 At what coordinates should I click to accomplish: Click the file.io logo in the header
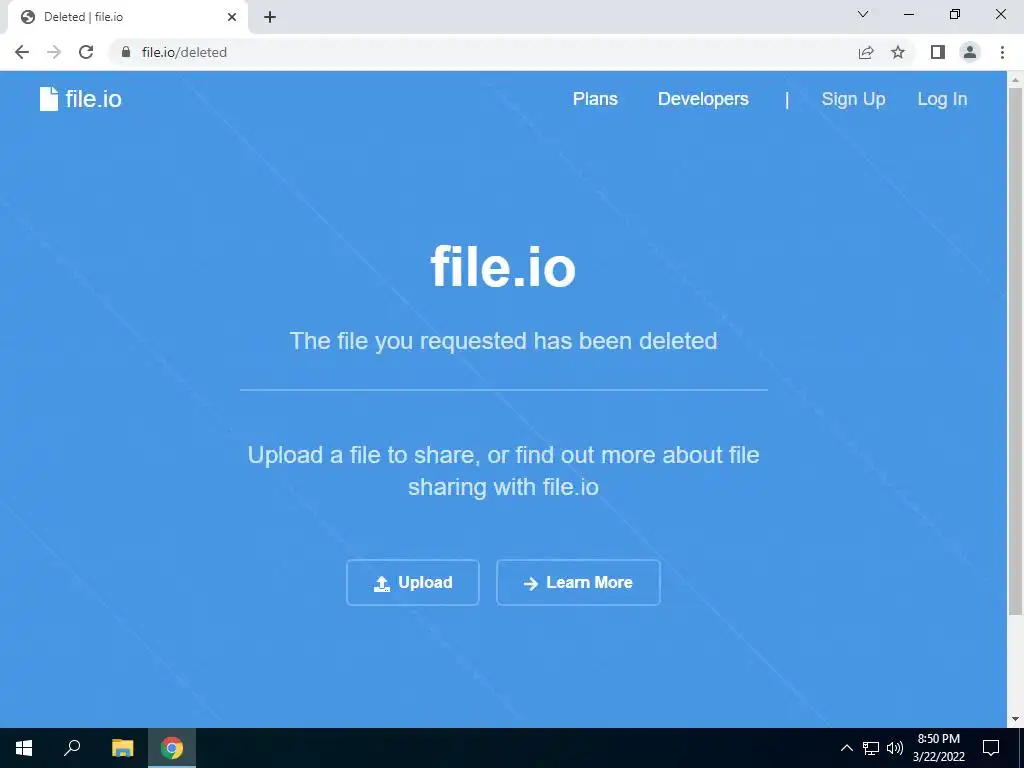tap(80, 99)
